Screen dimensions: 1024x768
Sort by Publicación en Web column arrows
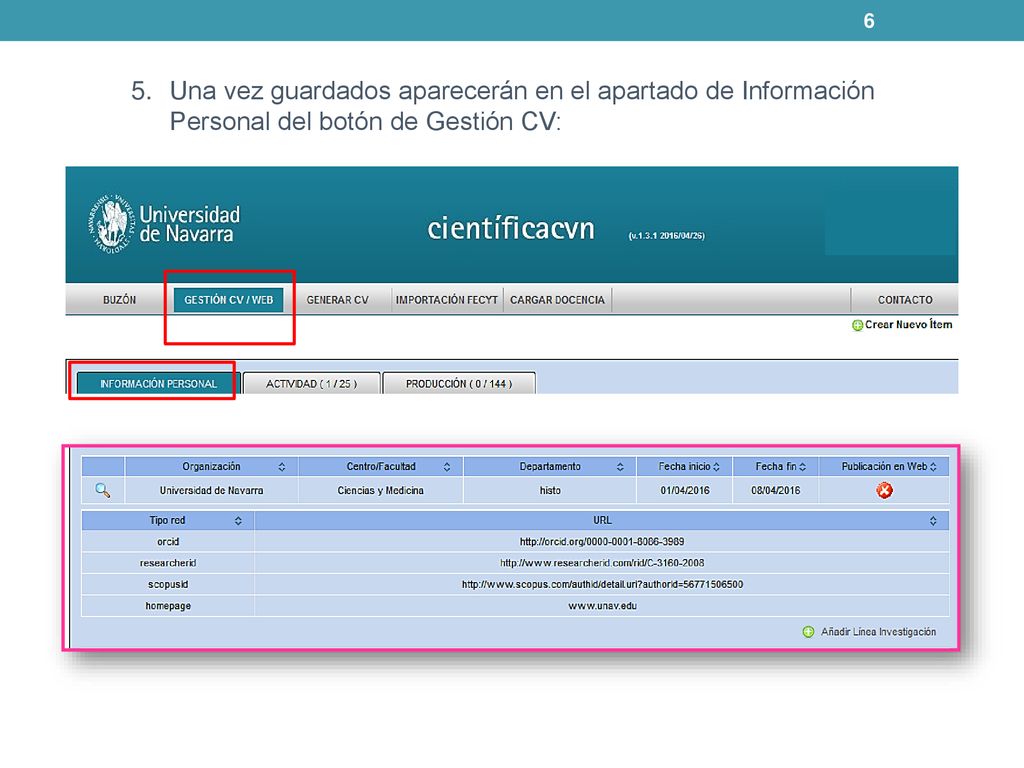933,466
